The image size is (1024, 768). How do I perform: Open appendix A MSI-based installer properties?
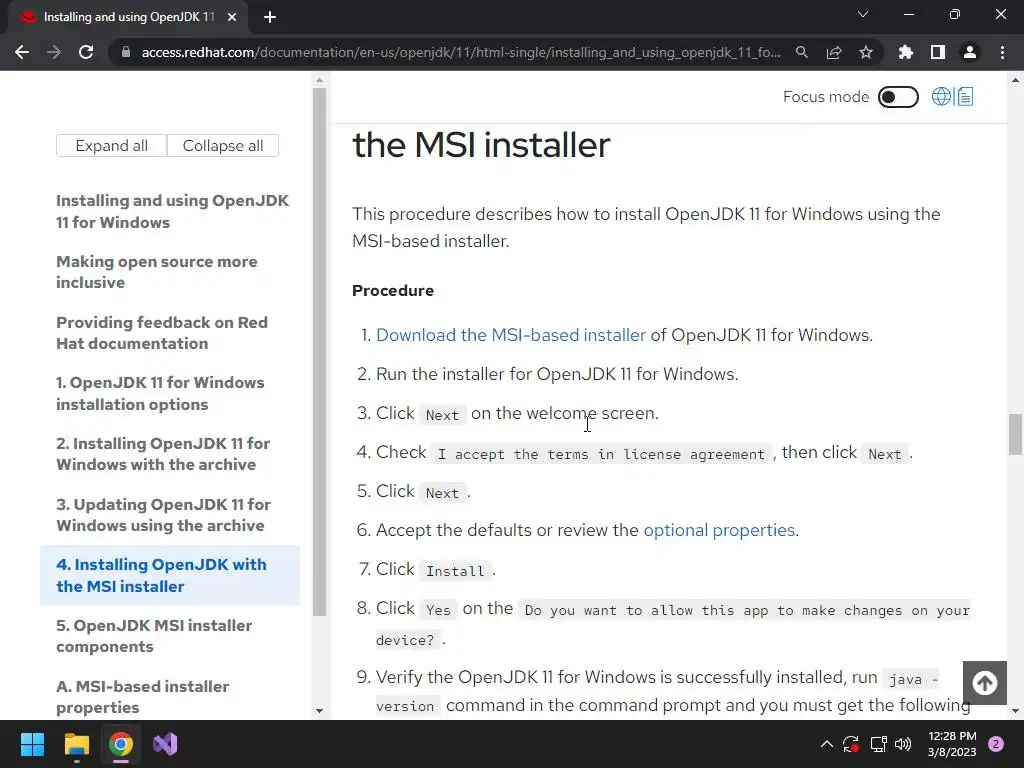tap(142, 697)
